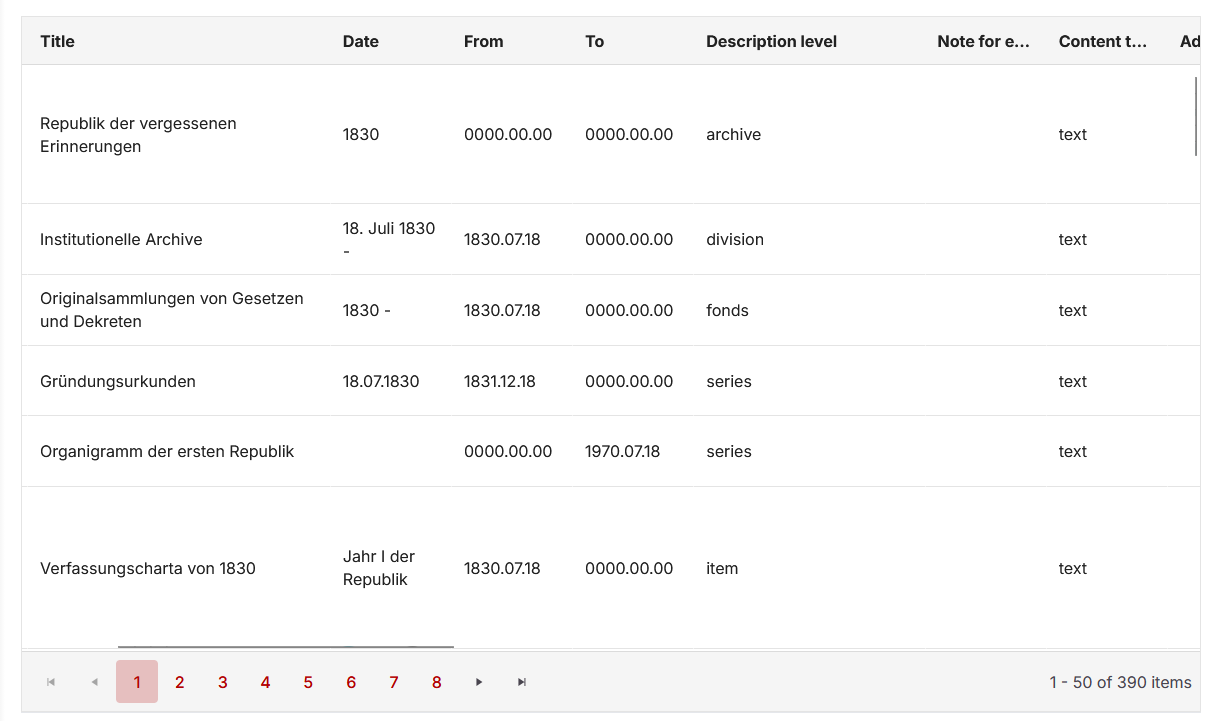Open the 'Gründungsurkunden' series entry
This screenshot has height=721, width=1210.
(x=118, y=381)
